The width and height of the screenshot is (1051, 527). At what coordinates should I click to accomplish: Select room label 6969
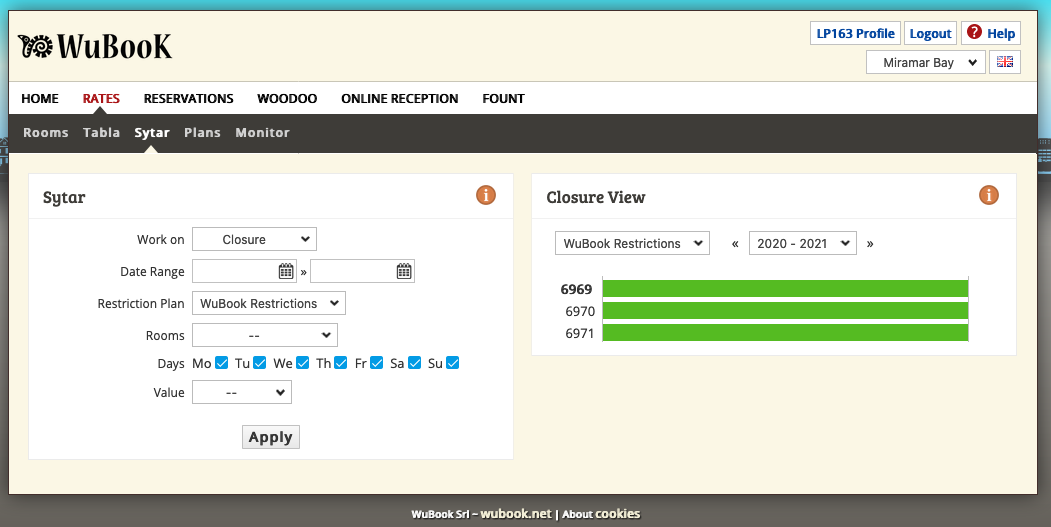576,289
